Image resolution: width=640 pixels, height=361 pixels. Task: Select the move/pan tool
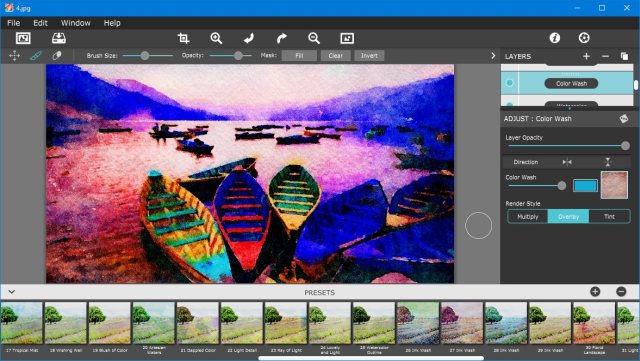coord(14,56)
